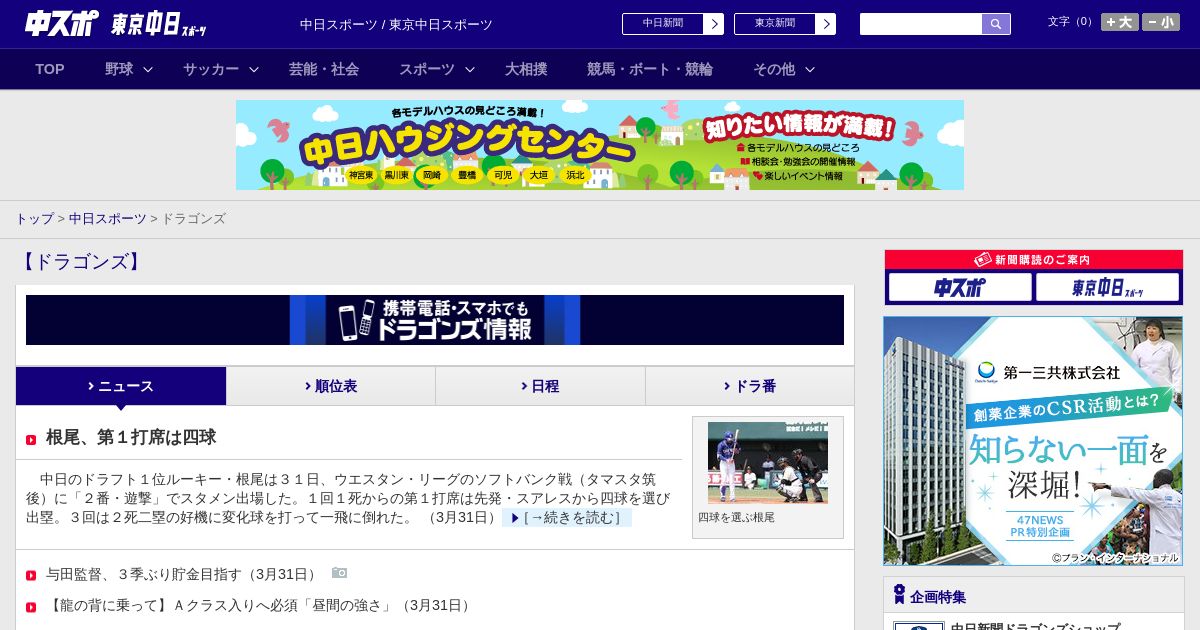
Task: Click 新聞購読のご案内 header
Action: tap(1034, 260)
